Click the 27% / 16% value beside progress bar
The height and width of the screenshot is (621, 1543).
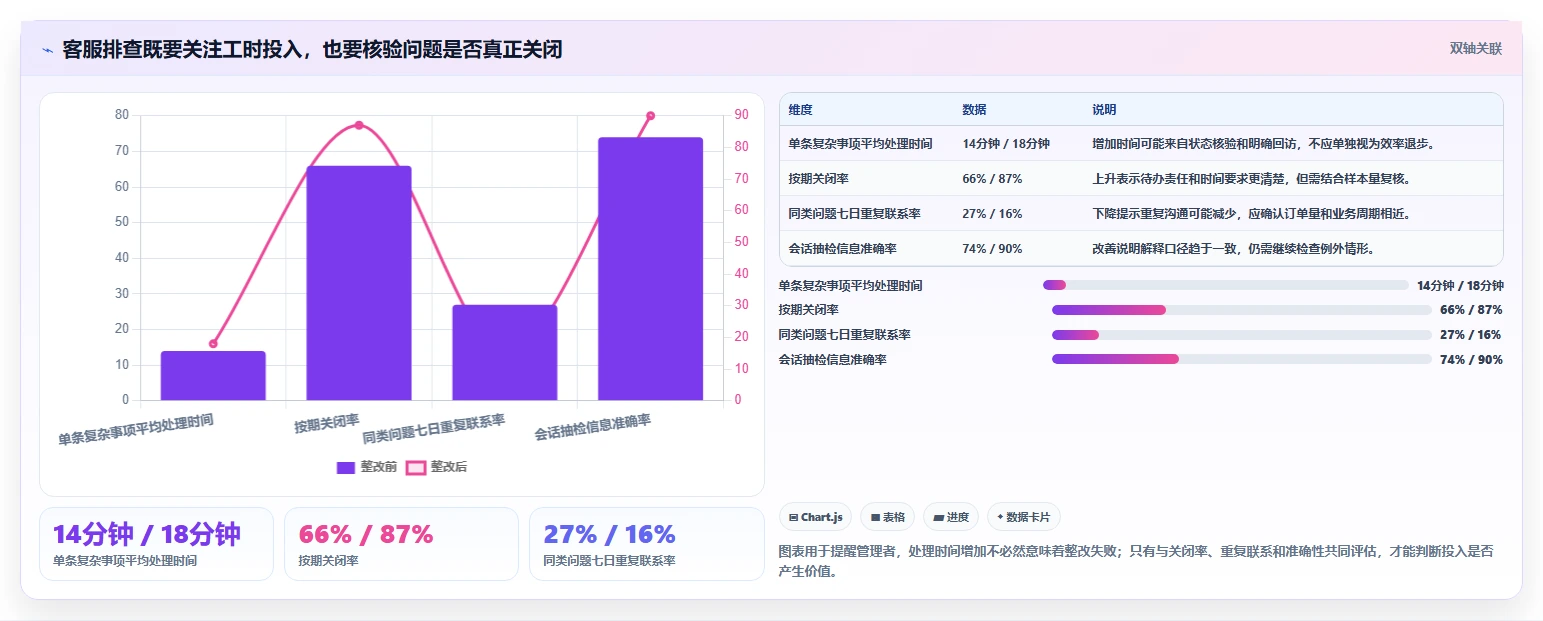click(x=1471, y=335)
